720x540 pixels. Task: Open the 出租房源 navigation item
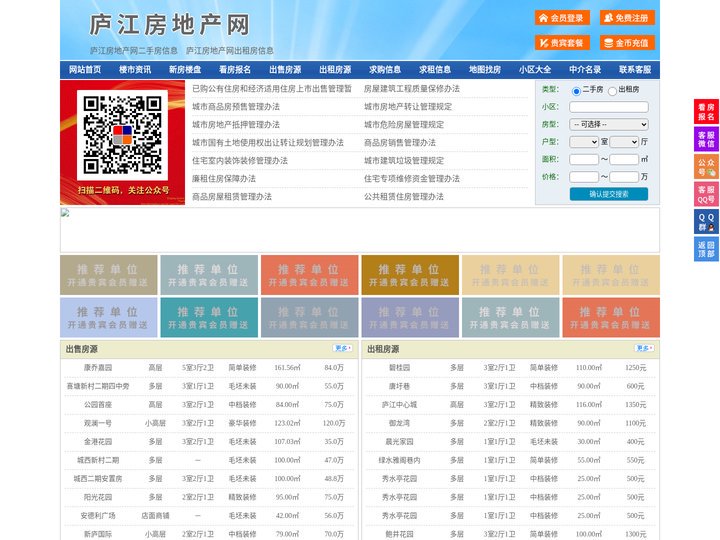(x=335, y=70)
